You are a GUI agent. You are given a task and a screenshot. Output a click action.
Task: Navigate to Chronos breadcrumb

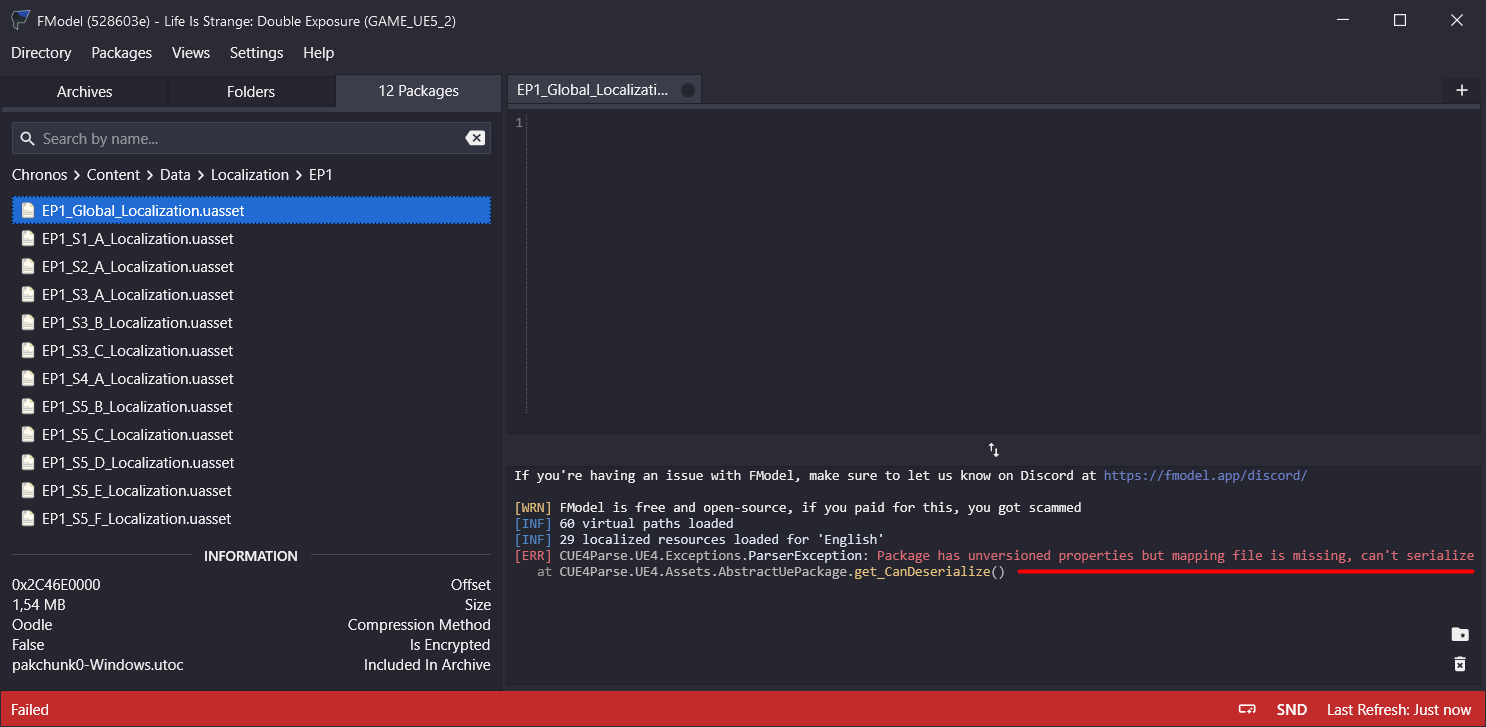[39, 175]
